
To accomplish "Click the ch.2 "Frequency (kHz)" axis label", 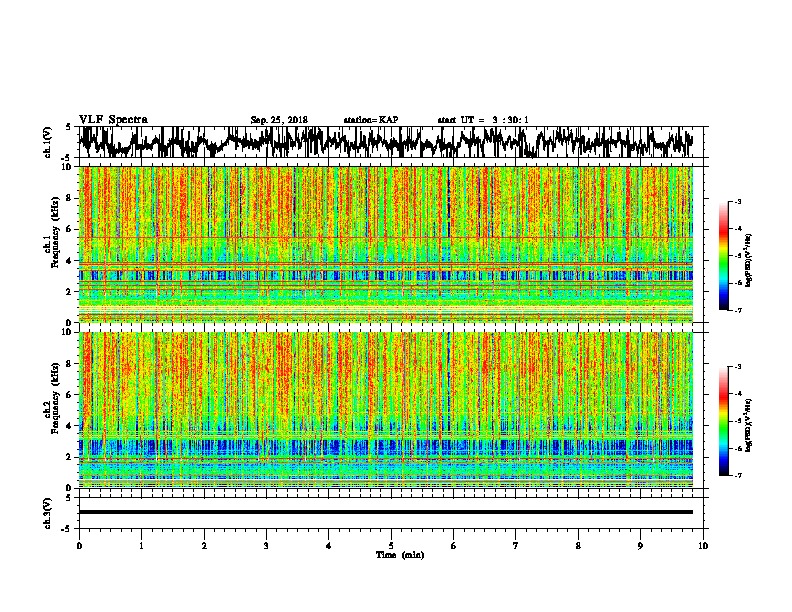I will [55, 398].
